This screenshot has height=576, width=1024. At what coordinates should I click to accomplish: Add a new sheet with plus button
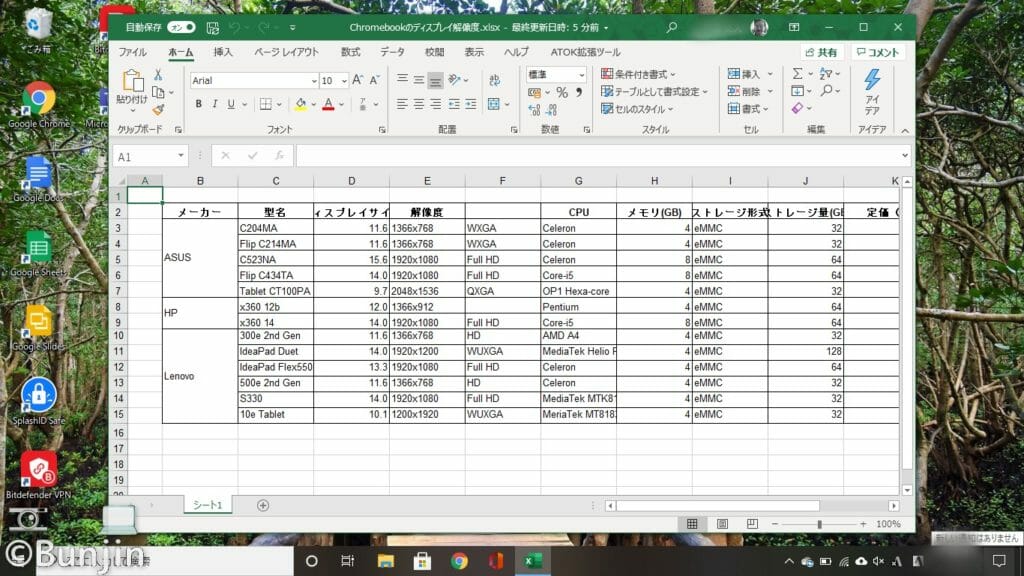[x=263, y=505]
